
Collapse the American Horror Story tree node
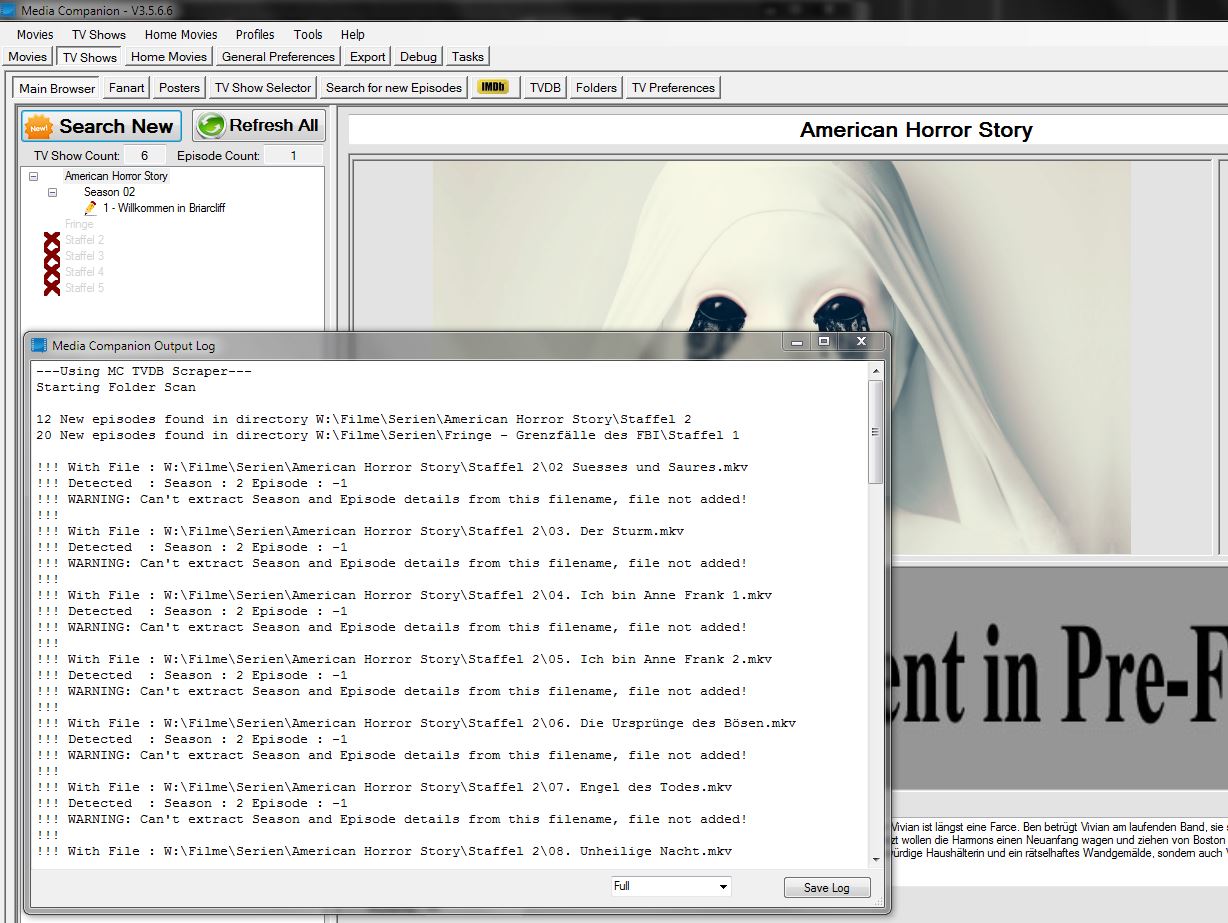click(34, 176)
